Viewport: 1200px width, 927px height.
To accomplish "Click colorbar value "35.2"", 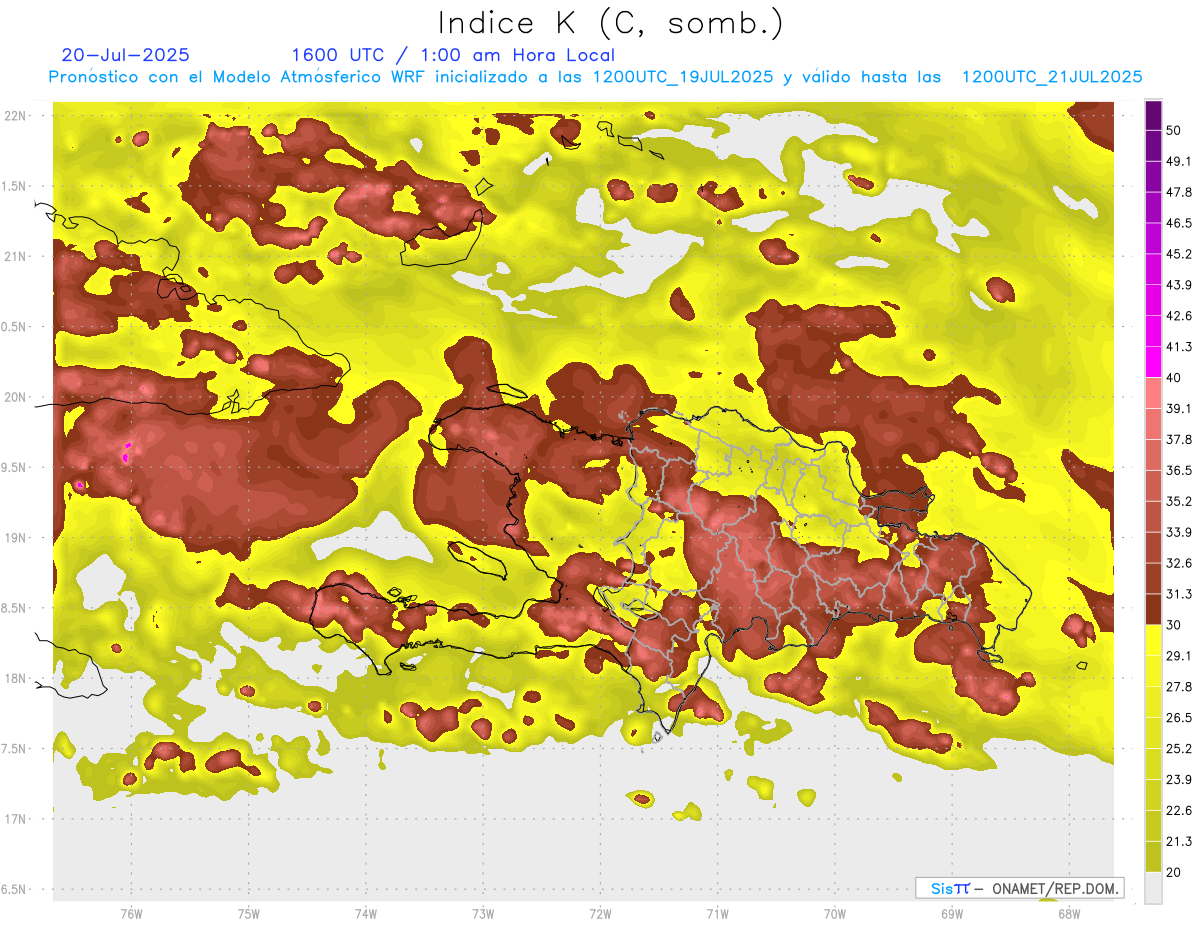I will coord(1179,501).
